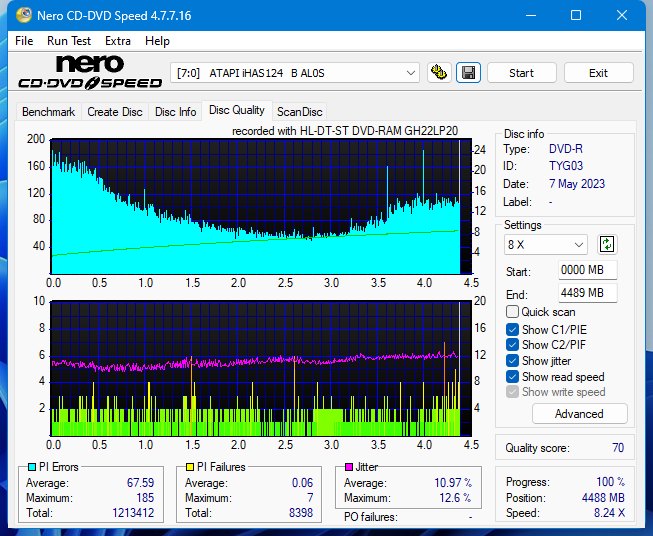Uncheck the Show jitter option

click(513, 361)
